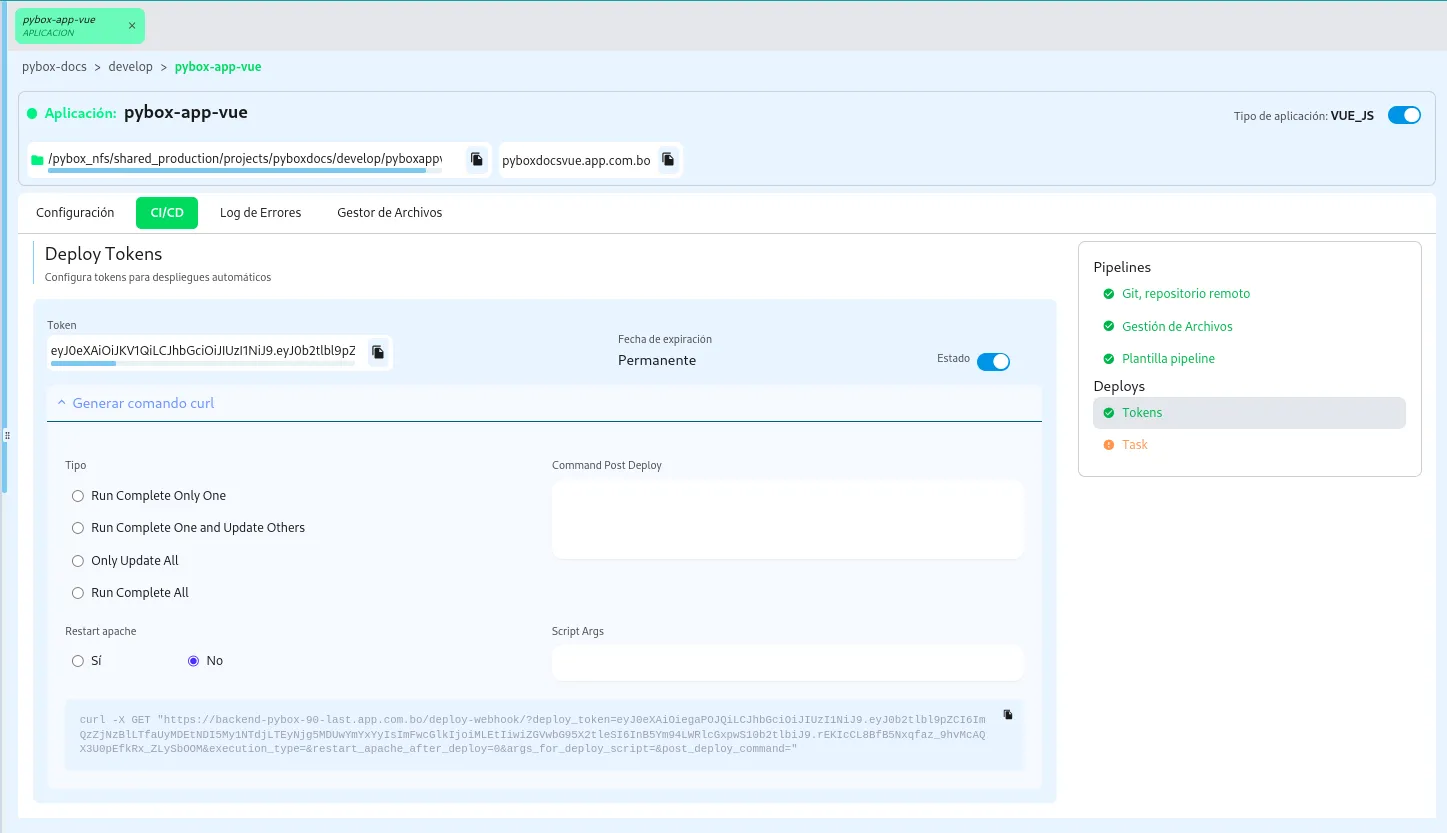Screen dimensions: 1447x833
Task: Open Gestión de Archivos pipeline
Action: (1177, 327)
